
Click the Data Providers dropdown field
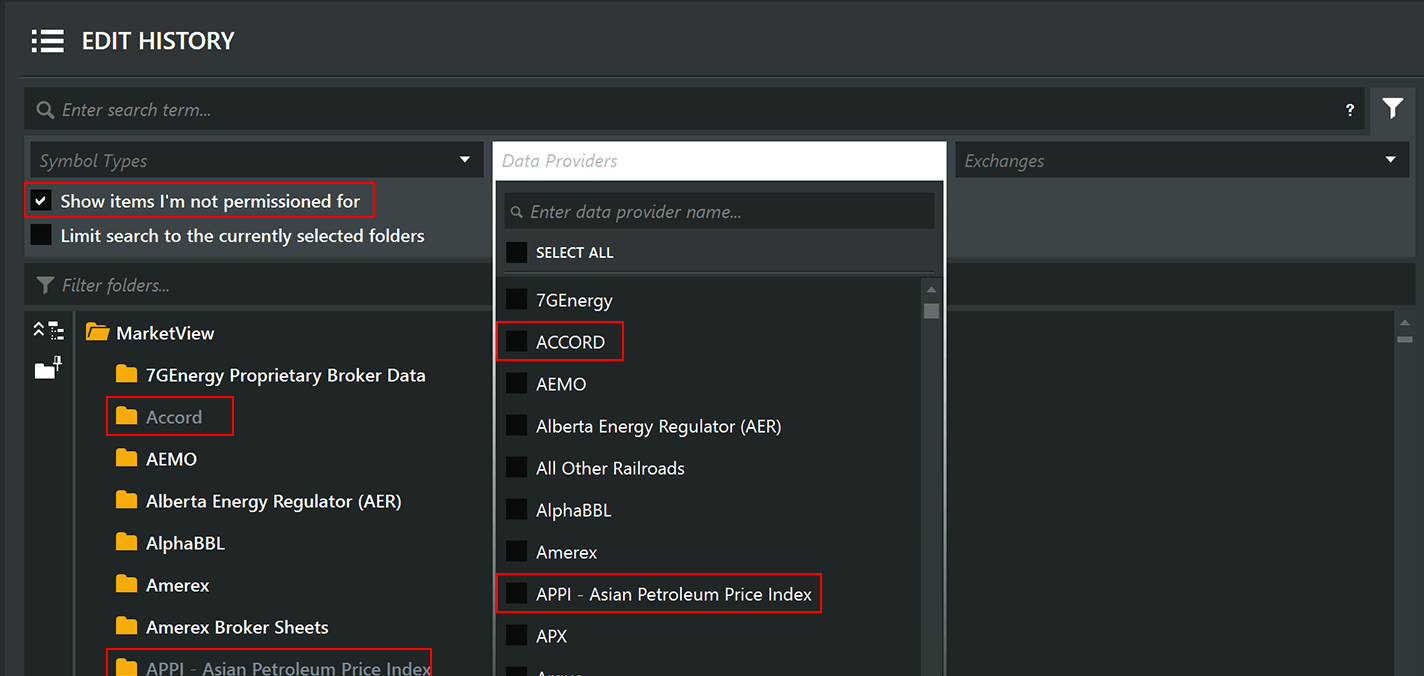point(719,160)
